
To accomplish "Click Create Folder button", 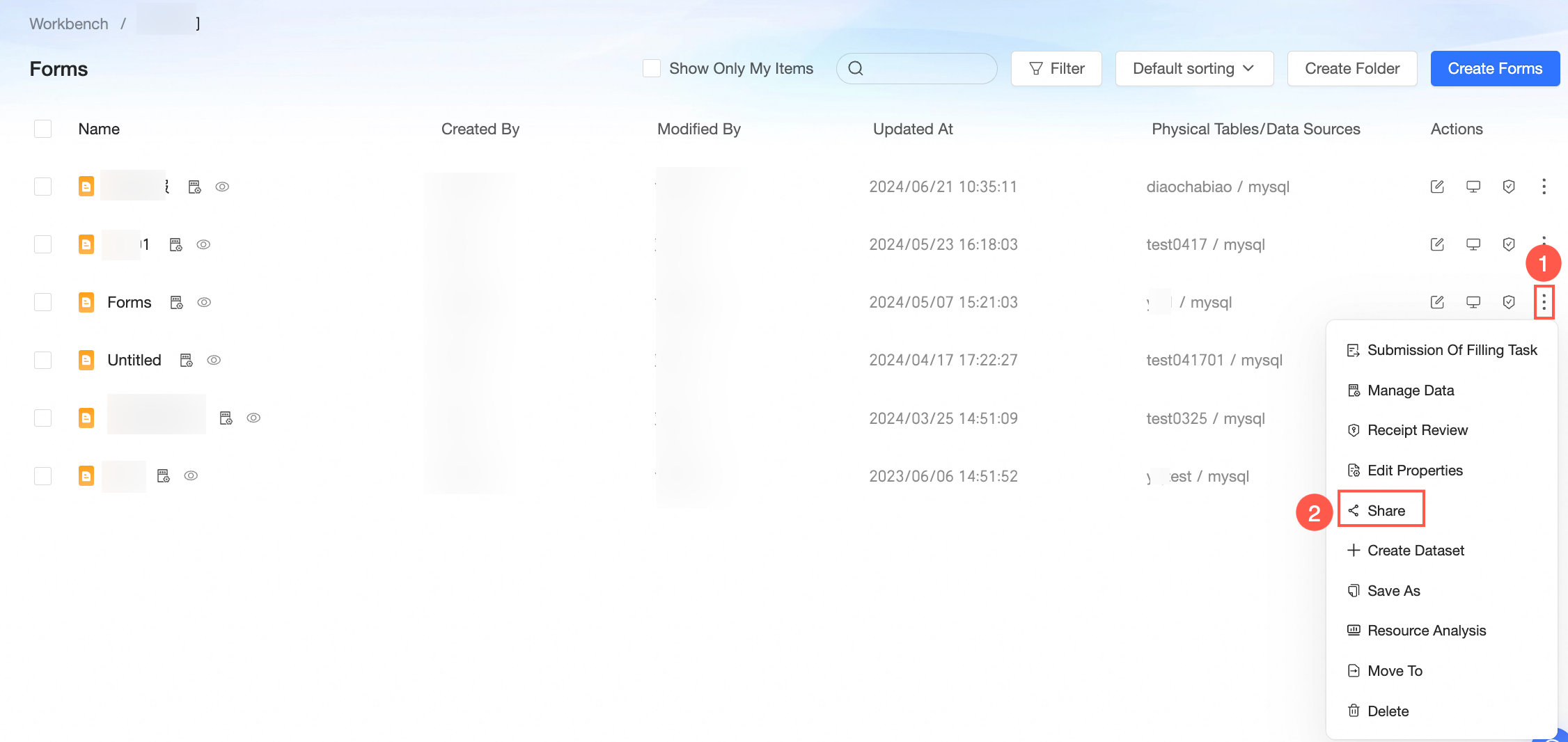I will (x=1352, y=68).
